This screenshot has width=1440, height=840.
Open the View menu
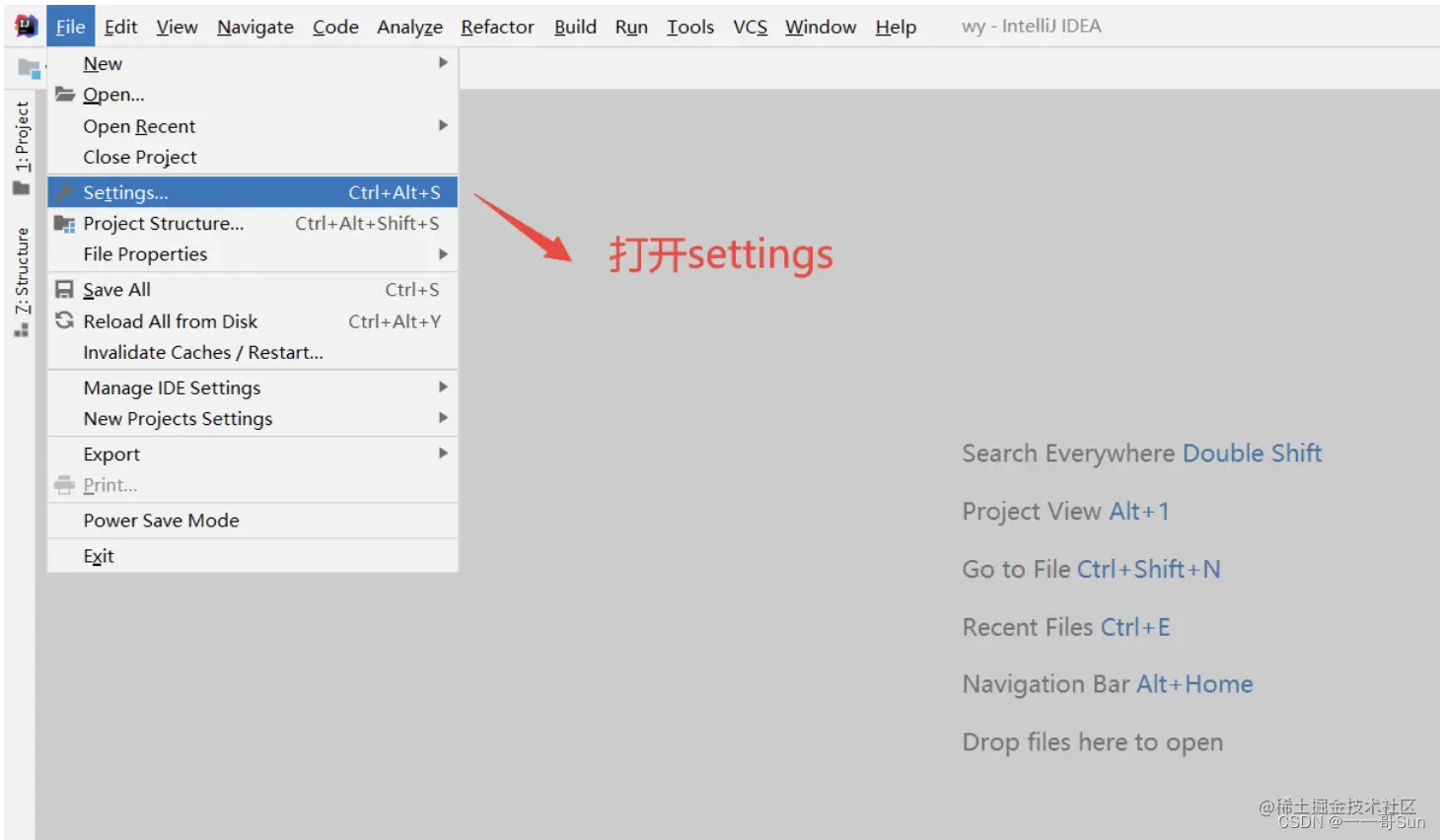[x=177, y=27]
